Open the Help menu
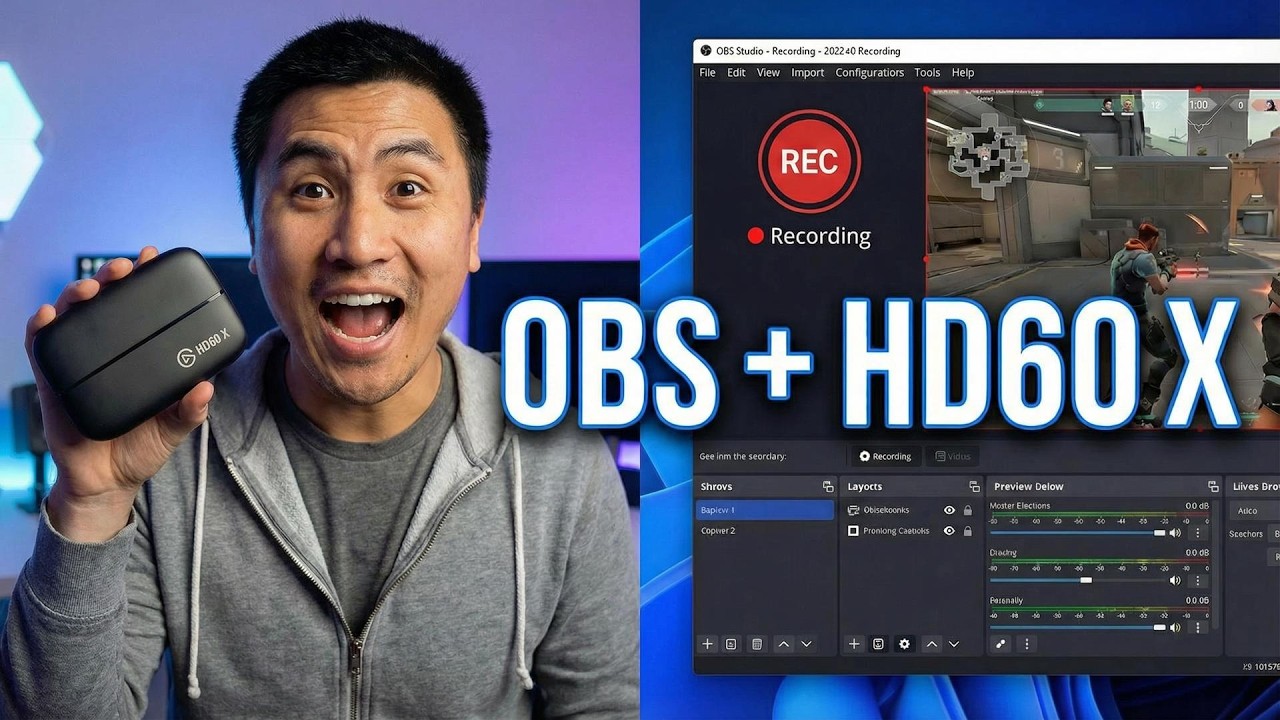1280x720 pixels. tap(963, 72)
